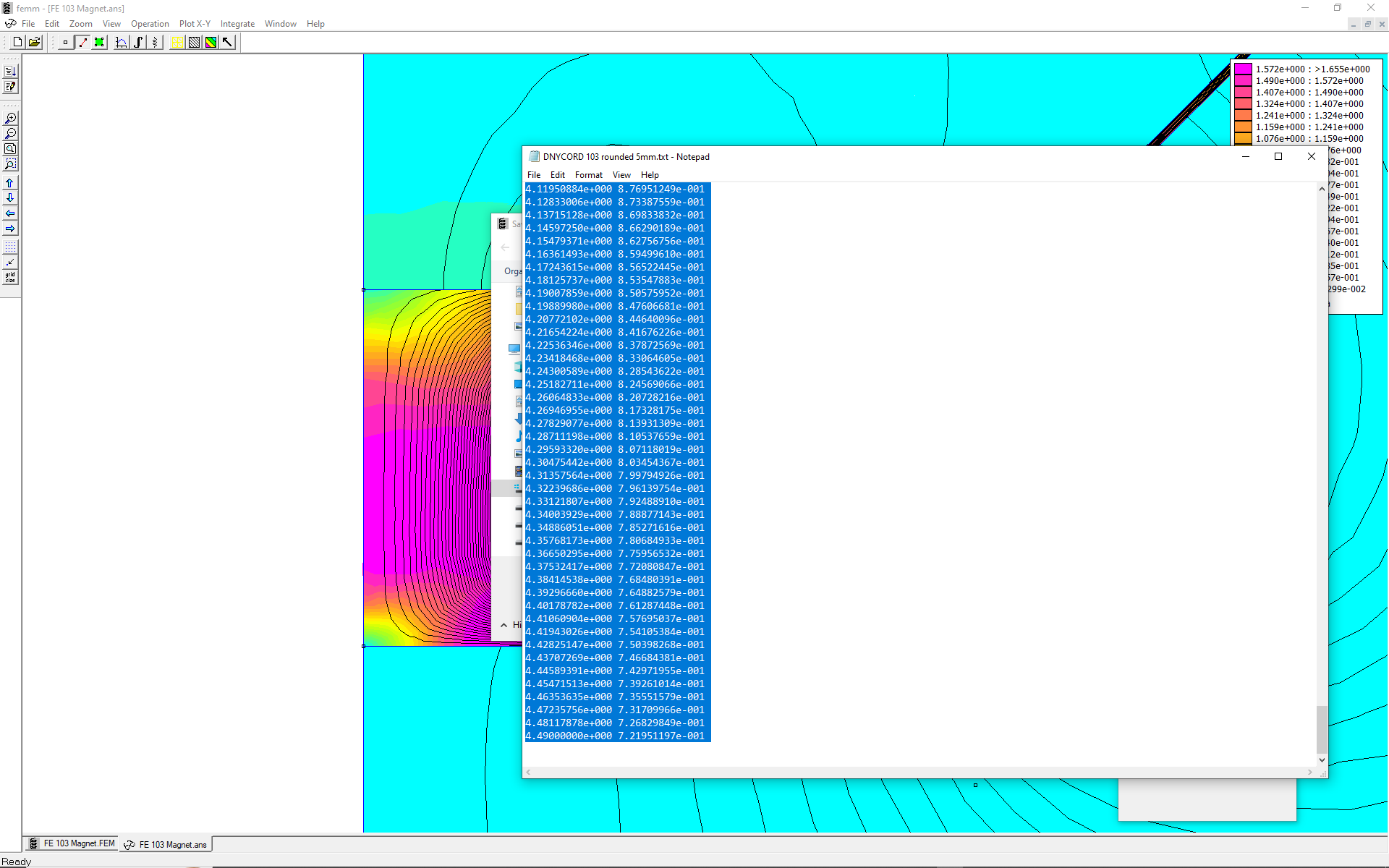The image size is (1389, 868).
Task: Click Notepad vertical scrollbar up arrow
Action: coord(1322,189)
